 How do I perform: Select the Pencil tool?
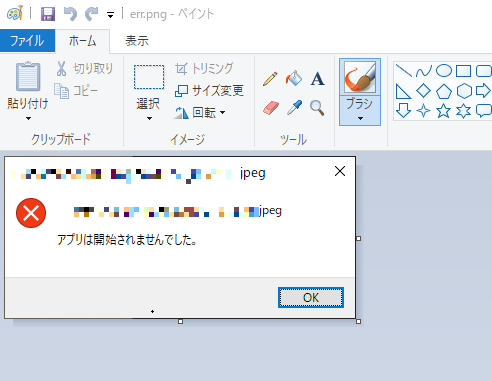270,79
